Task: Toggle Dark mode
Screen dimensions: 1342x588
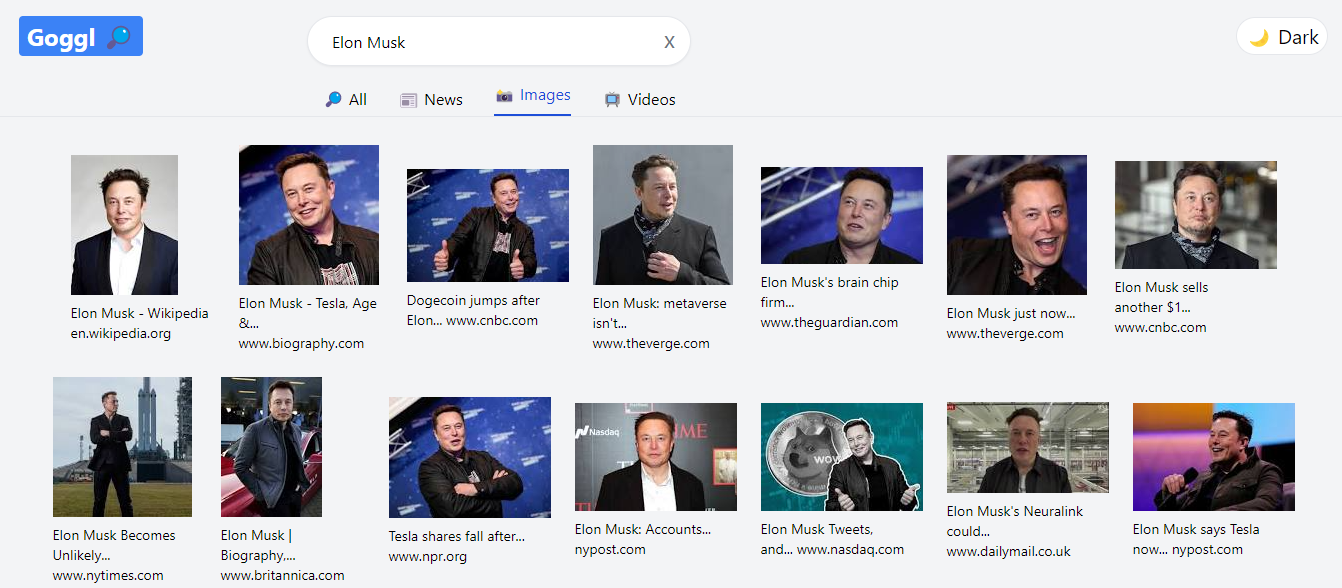Action: tap(1283, 37)
